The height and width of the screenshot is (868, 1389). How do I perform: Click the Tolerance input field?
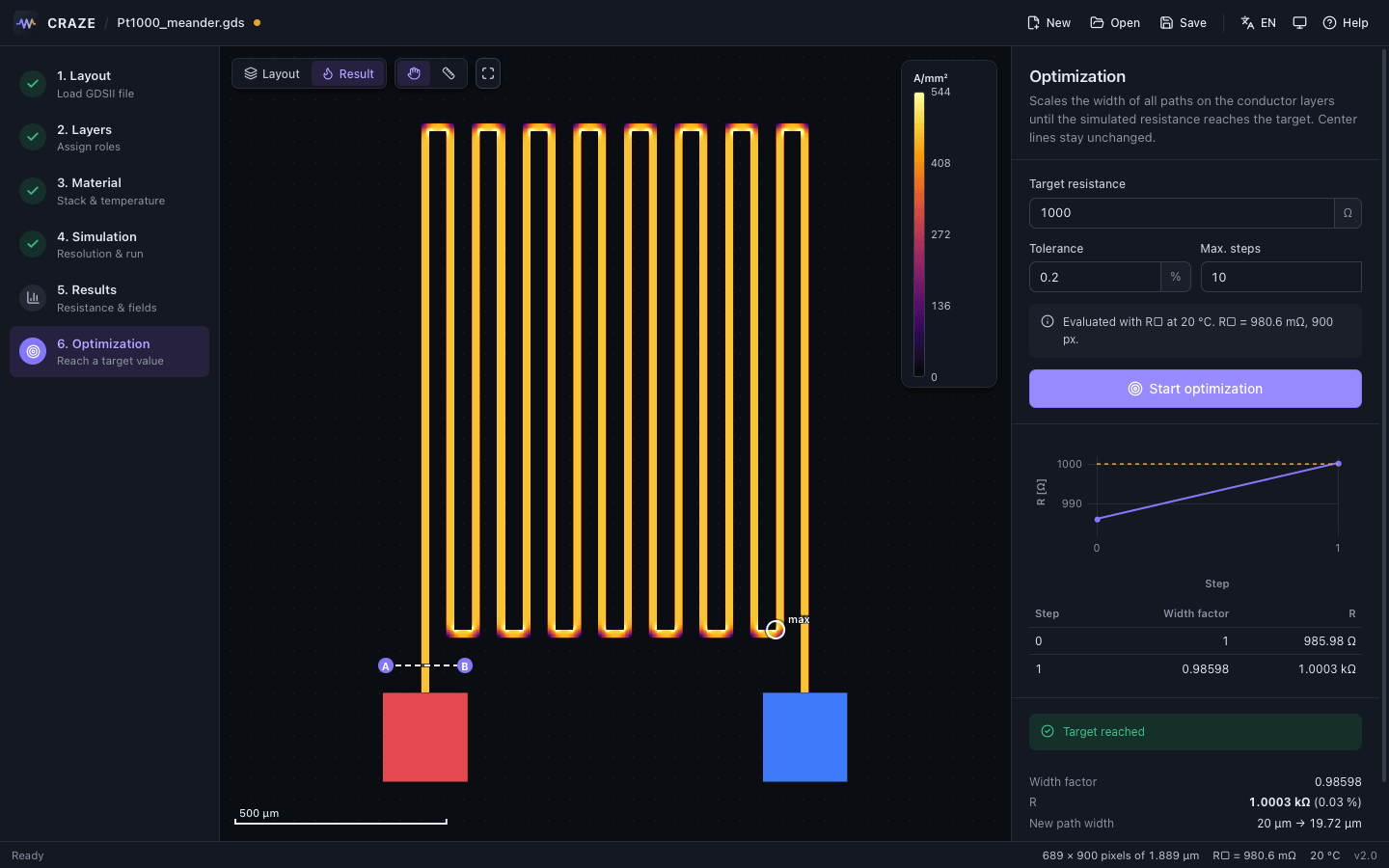tap(1095, 277)
